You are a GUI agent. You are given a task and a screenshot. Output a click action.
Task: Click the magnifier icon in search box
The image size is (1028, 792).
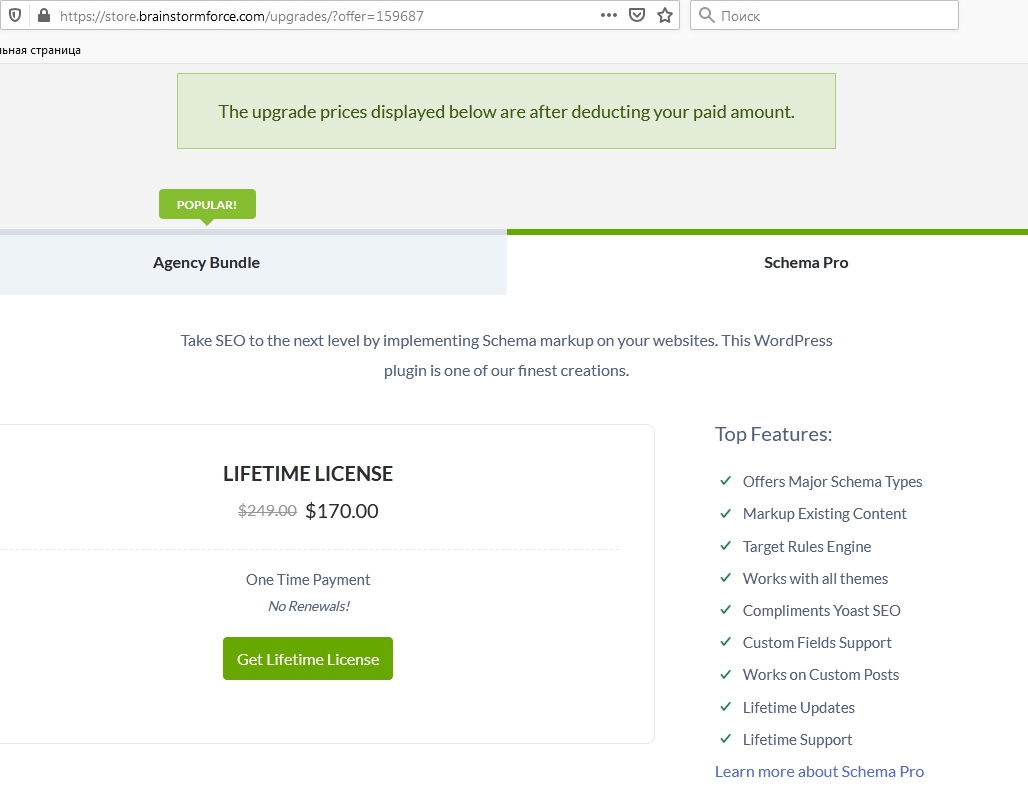pyautogui.click(x=707, y=16)
